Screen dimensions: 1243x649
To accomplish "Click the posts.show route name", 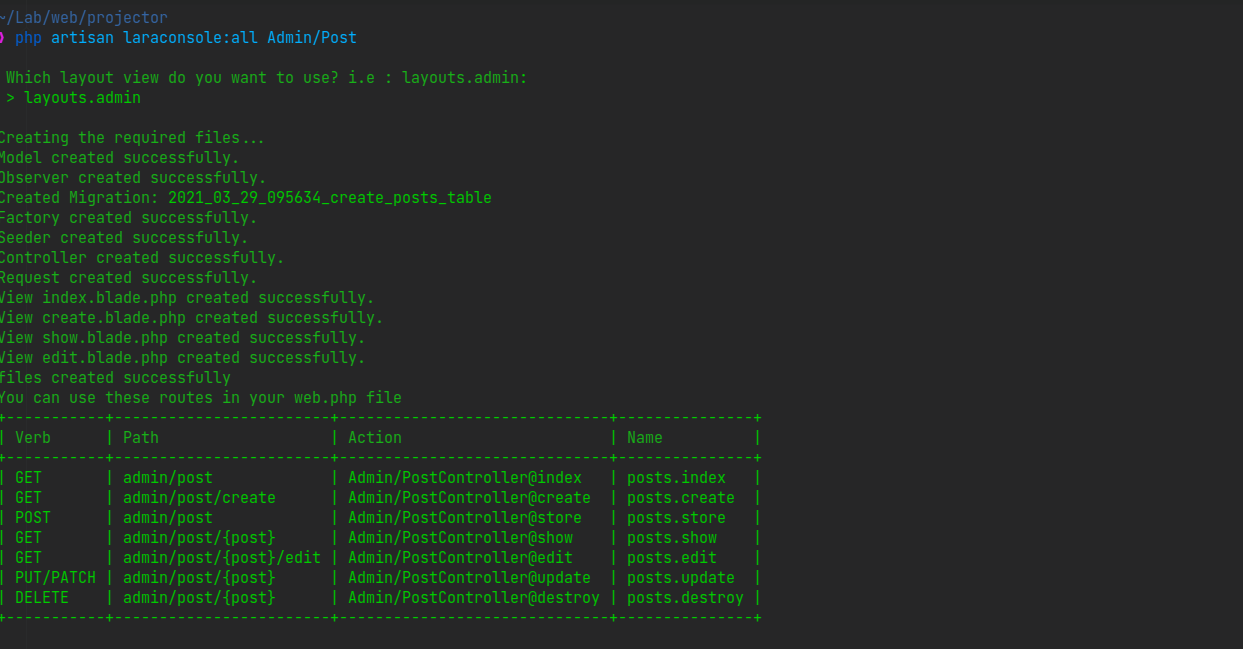I will [x=672, y=538].
